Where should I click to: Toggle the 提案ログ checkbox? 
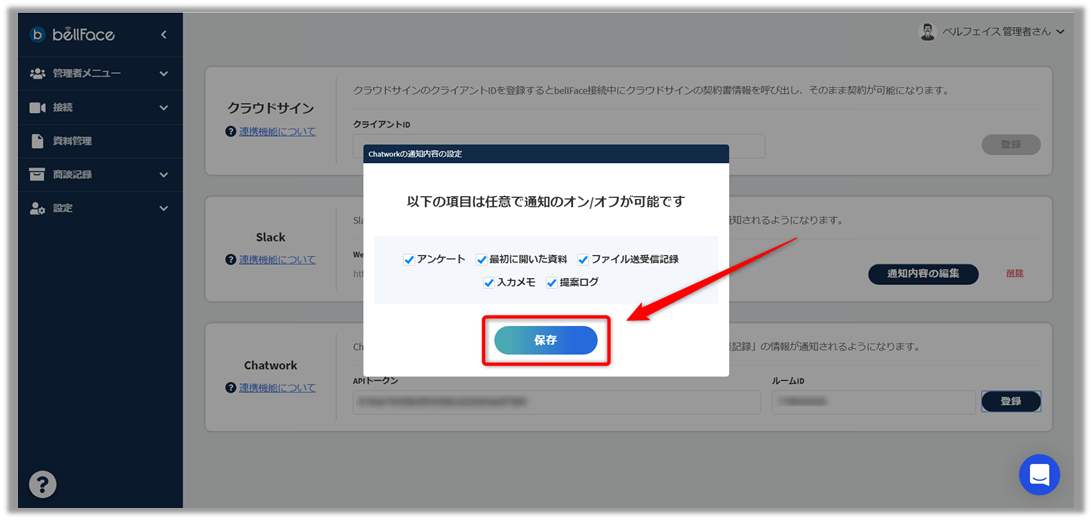click(552, 283)
